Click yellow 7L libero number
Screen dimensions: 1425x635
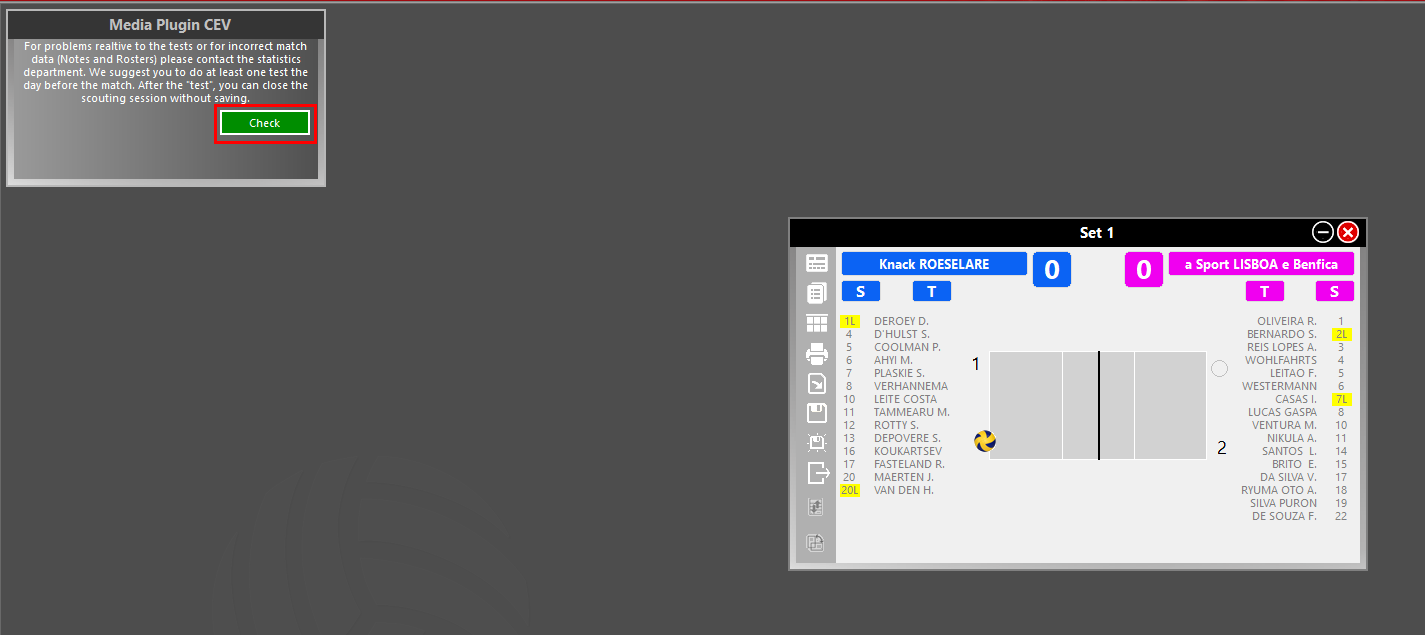(x=1342, y=399)
